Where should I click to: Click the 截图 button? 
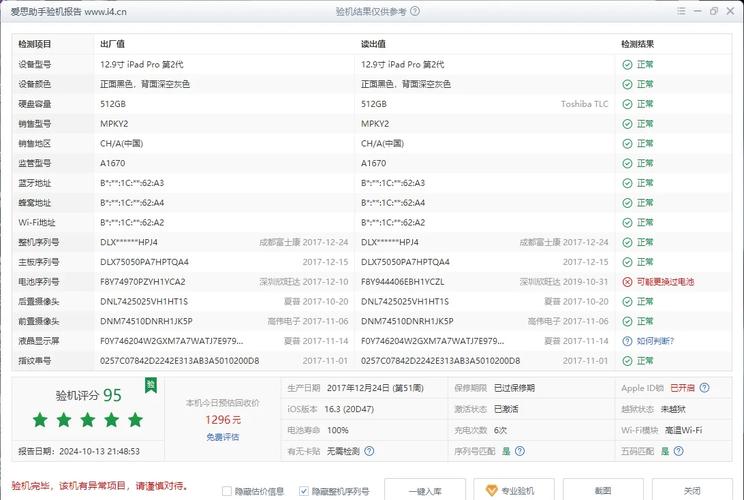pyautogui.click(x=603, y=491)
